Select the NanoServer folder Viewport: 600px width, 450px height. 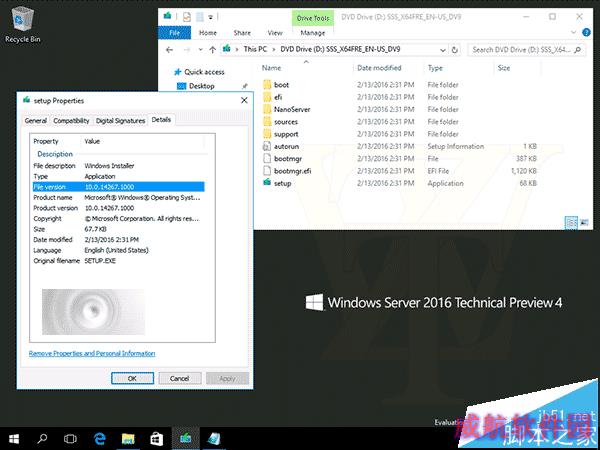(292, 109)
